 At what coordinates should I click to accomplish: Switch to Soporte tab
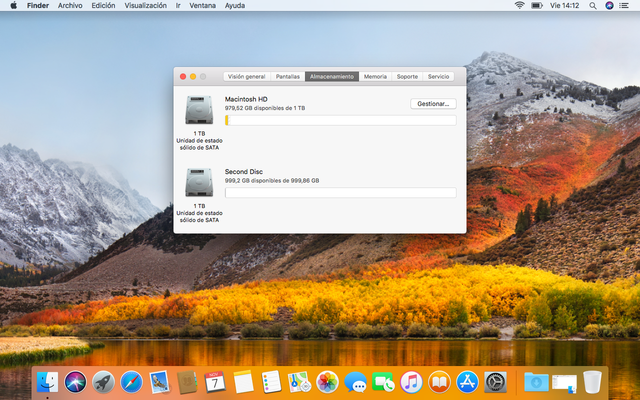coord(407,76)
